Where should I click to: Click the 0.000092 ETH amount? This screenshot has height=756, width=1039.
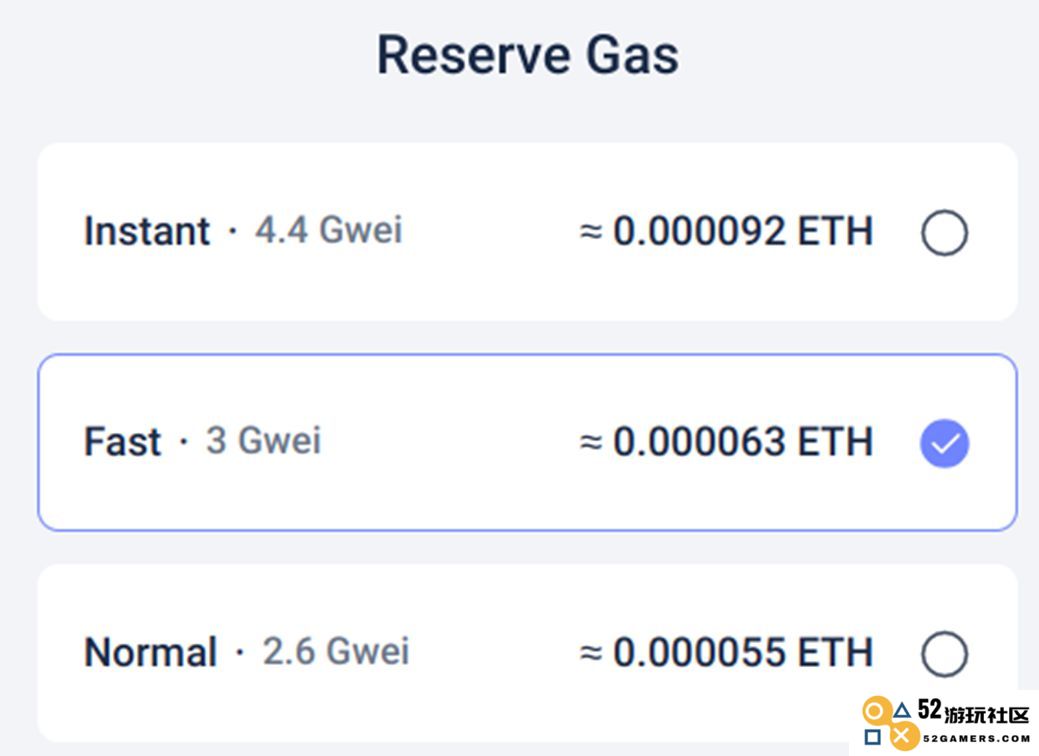[726, 231]
